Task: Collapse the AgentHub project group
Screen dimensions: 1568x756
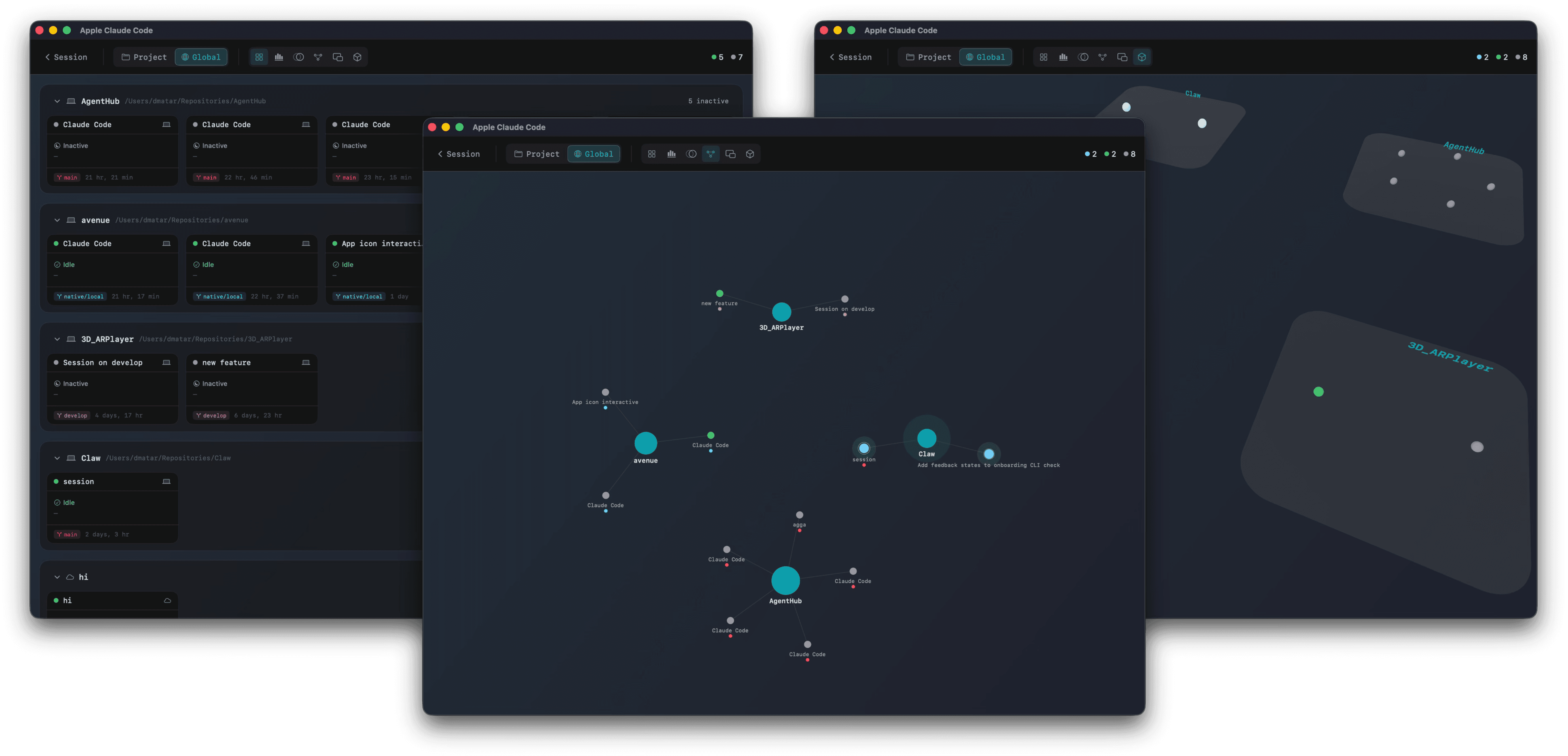Action: coord(57,102)
